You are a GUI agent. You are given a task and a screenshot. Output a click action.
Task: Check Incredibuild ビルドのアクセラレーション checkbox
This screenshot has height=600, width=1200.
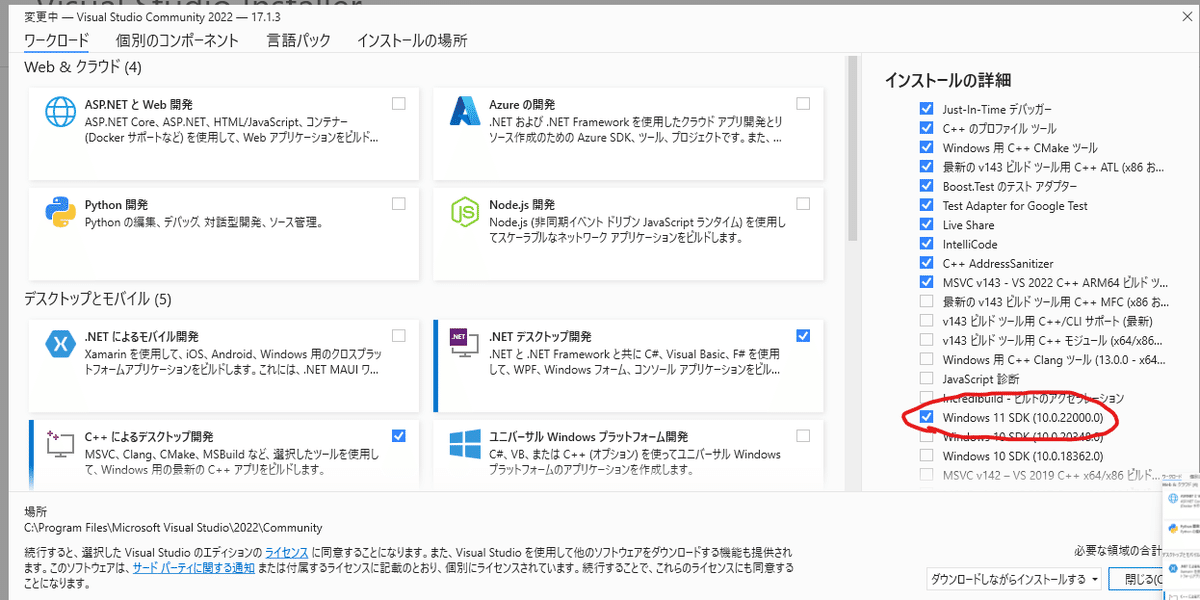click(x=926, y=398)
